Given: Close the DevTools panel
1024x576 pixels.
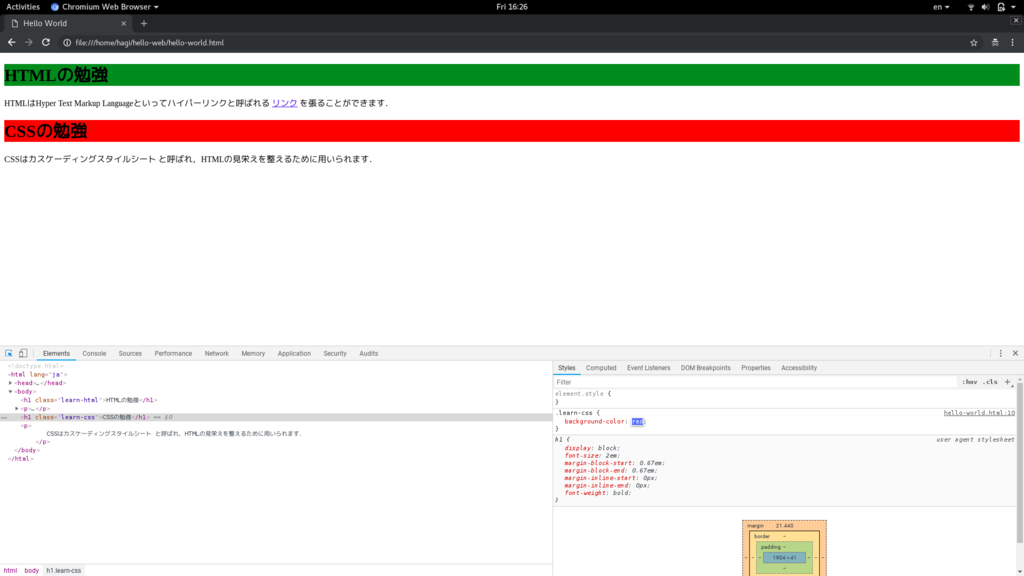Looking at the screenshot, I should click(x=1016, y=353).
